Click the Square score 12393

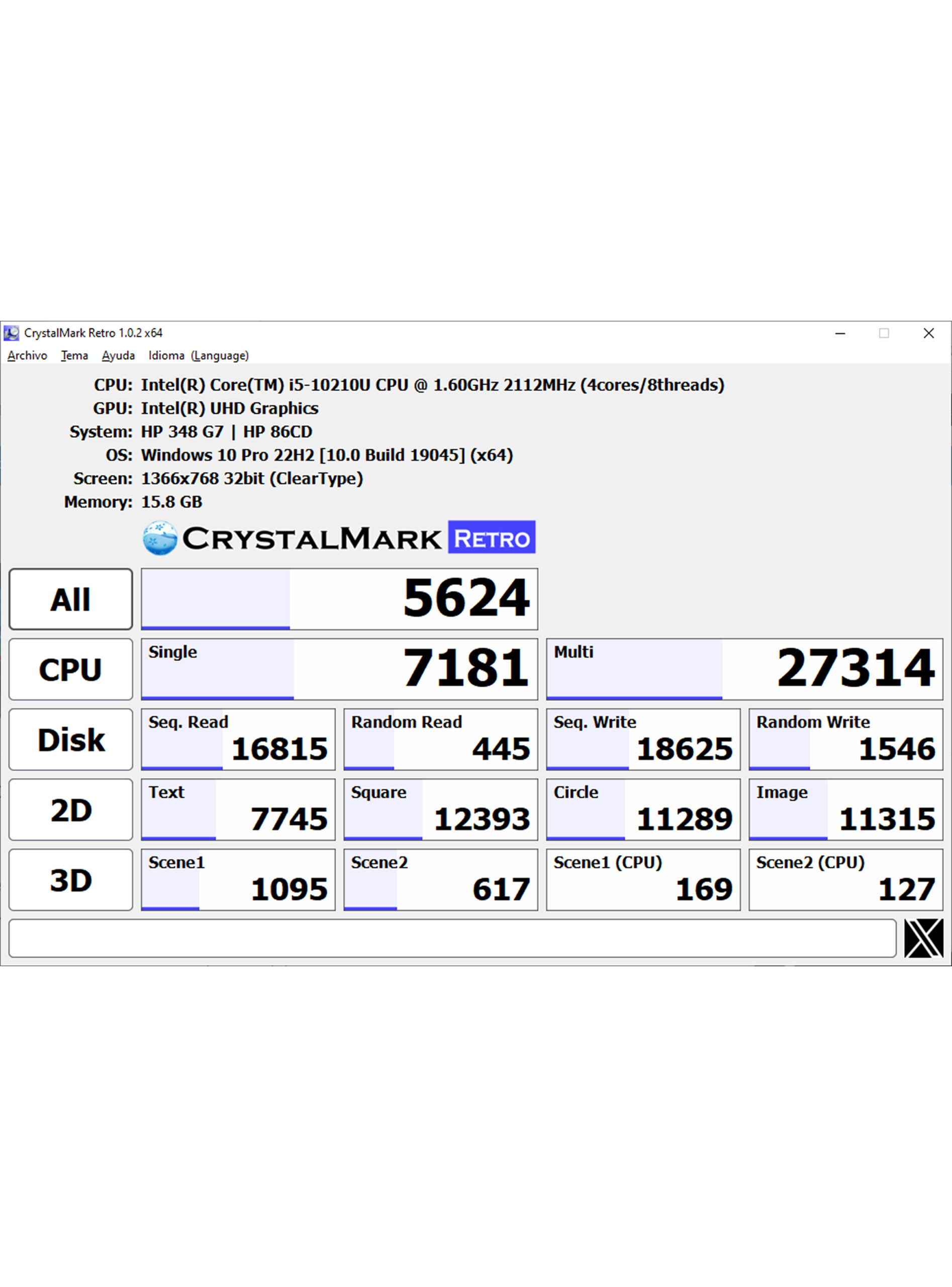441,810
